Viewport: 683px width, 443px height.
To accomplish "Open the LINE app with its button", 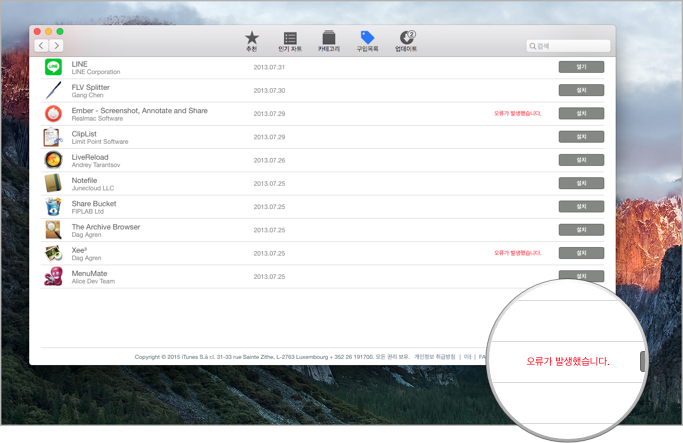I will coord(582,67).
